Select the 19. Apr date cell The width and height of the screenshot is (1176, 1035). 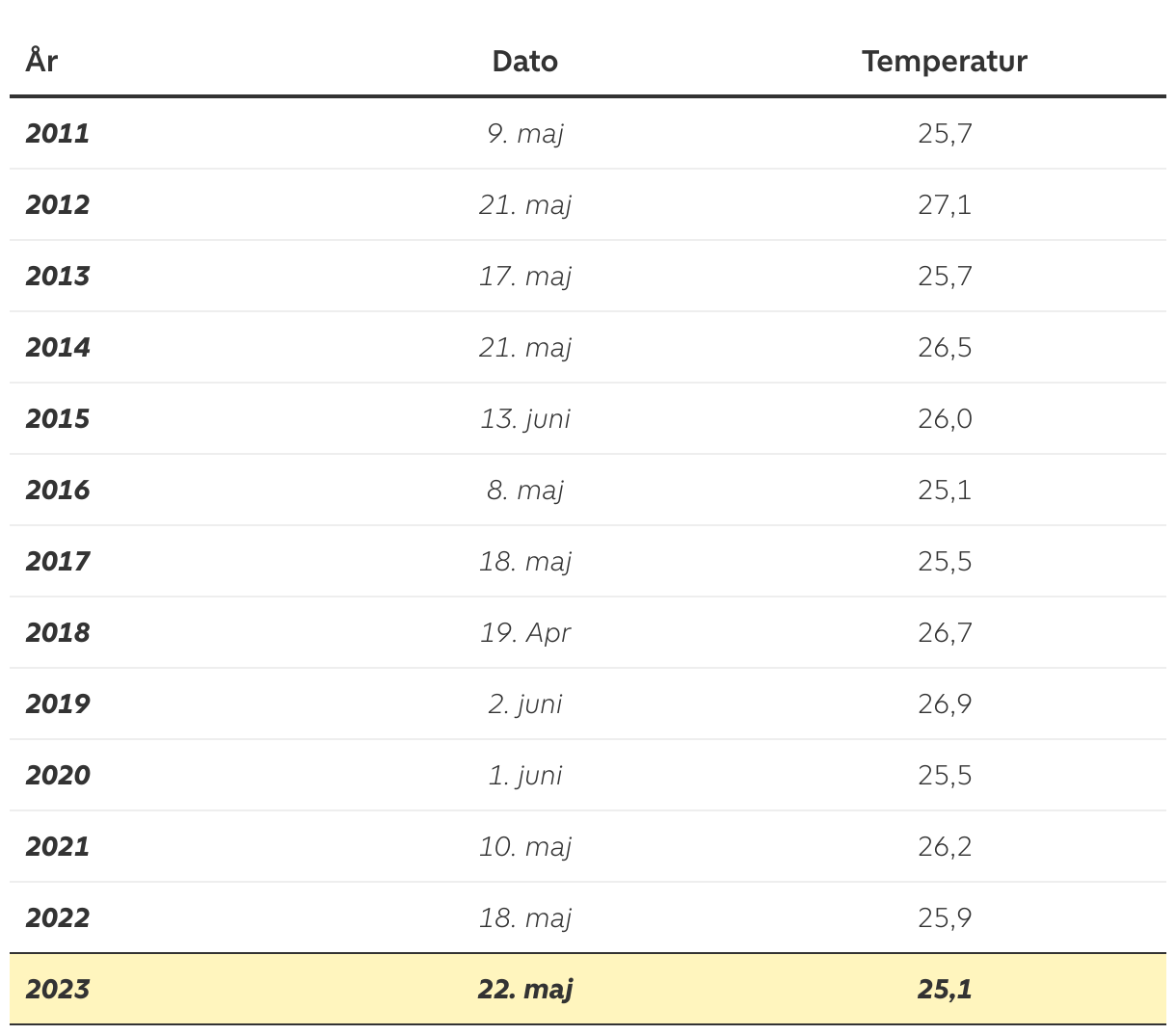point(524,632)
